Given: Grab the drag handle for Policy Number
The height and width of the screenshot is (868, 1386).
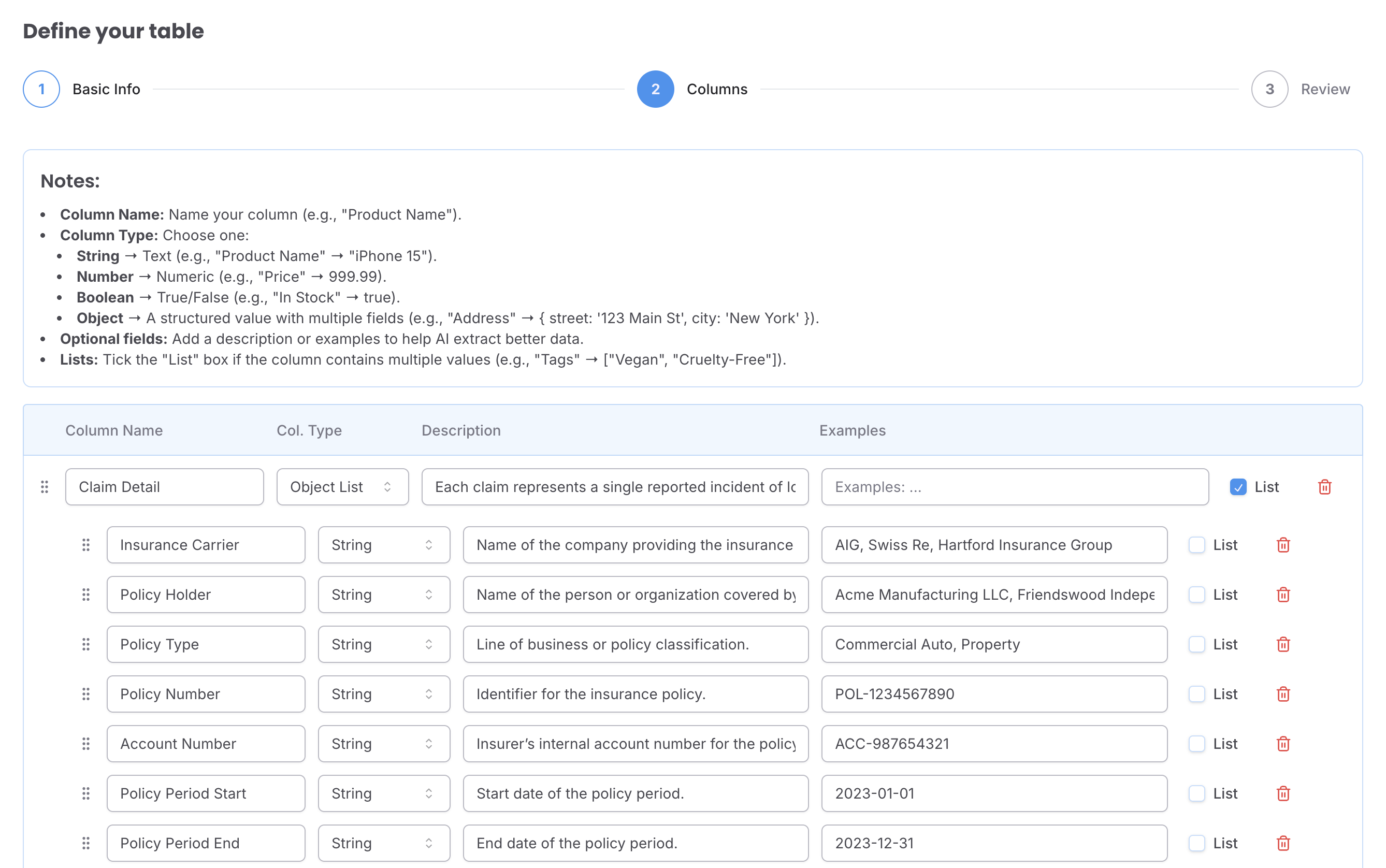Looking at the screenshot, I should click(86, 694).
